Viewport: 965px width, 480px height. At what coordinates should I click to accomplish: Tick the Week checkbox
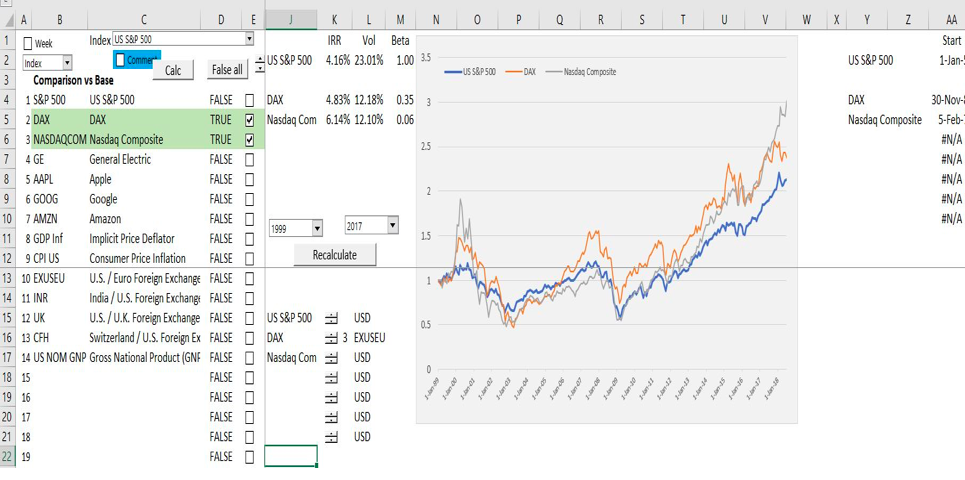[x=28, y=43]
